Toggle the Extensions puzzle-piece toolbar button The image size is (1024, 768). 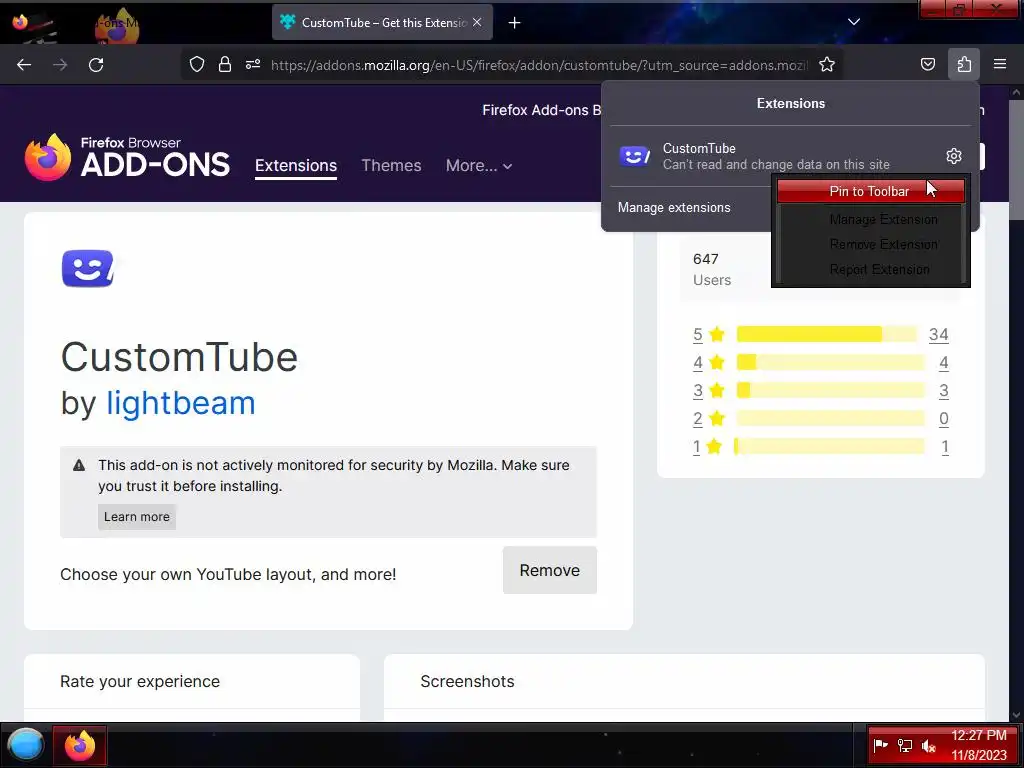[x=964, y=64]
